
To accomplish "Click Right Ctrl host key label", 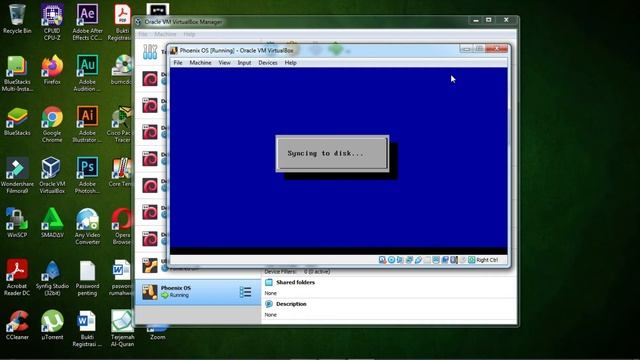I will [x=487, y=260].
